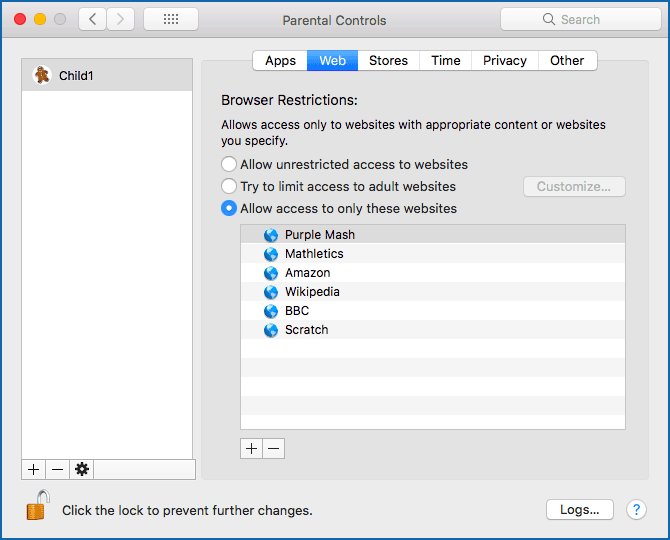Switch to the Web tab
Image resolution: width=670 pixels, height=540 pixels.
pyautogui.click(x=332, y=61)
